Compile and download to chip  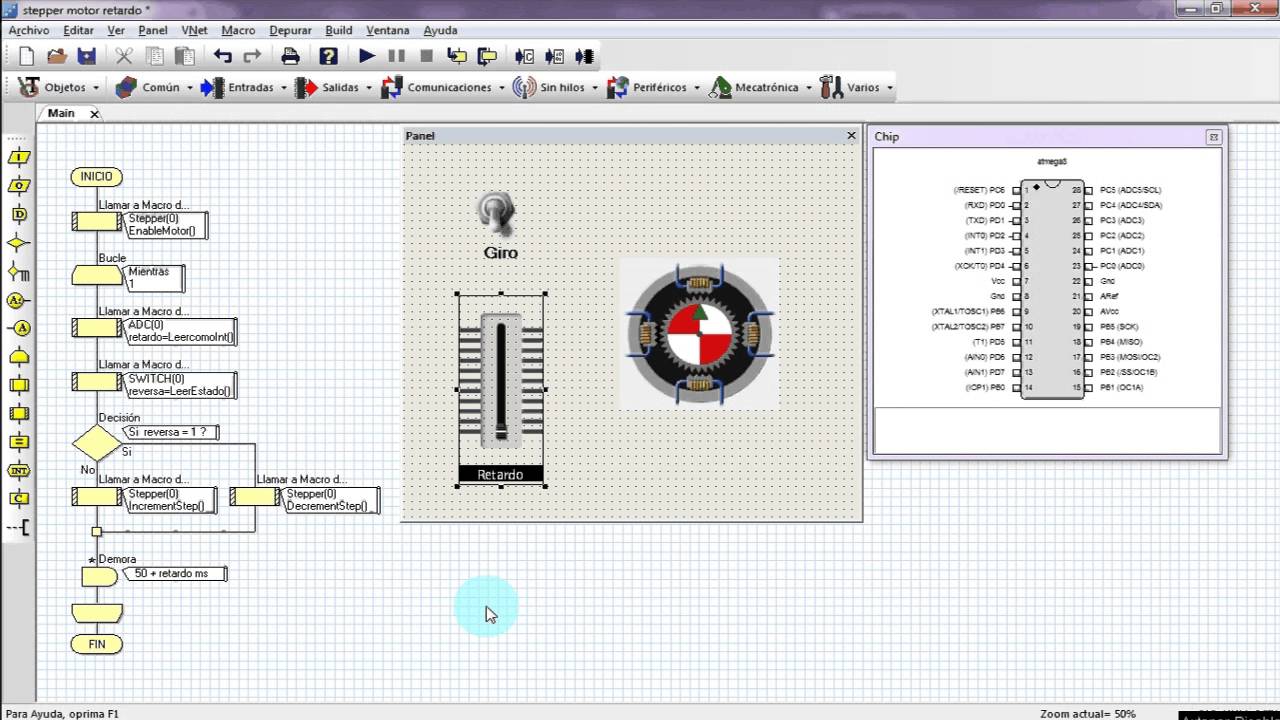[585, 56]
